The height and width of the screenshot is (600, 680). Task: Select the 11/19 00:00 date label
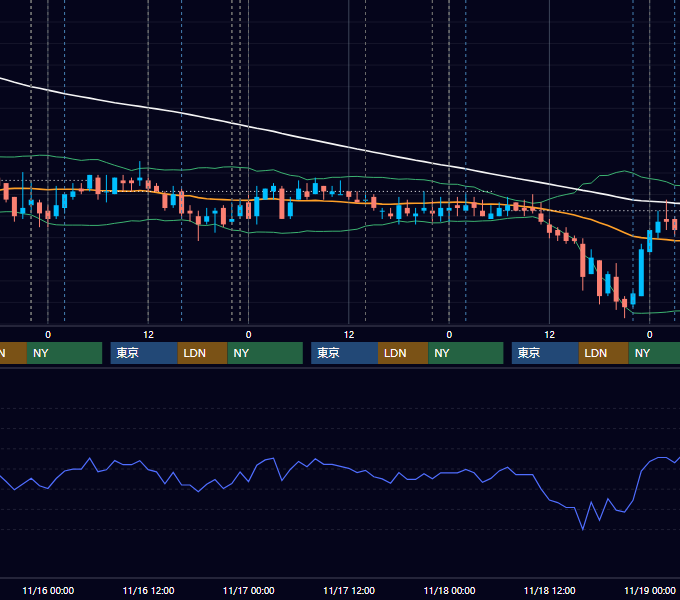[650, 590]
